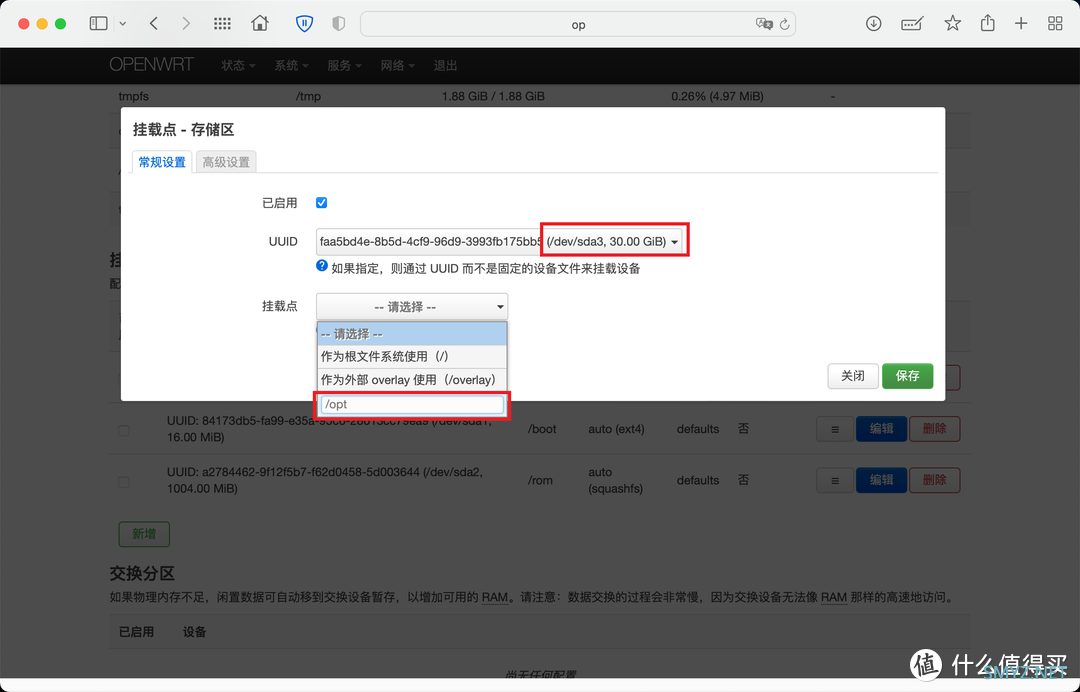Image resolution: width=1080 pixels, height=692 pixels.
Task: Open the 网络 menu
Action: (x=397, y=65)
